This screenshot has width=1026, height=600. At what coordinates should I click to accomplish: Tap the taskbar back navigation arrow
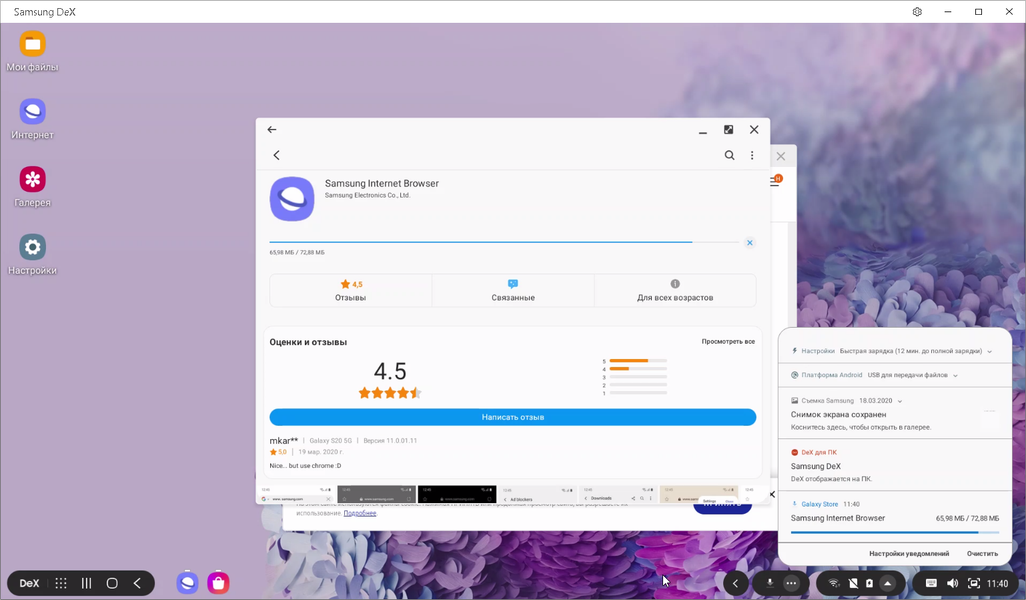(x=137, y=583)
